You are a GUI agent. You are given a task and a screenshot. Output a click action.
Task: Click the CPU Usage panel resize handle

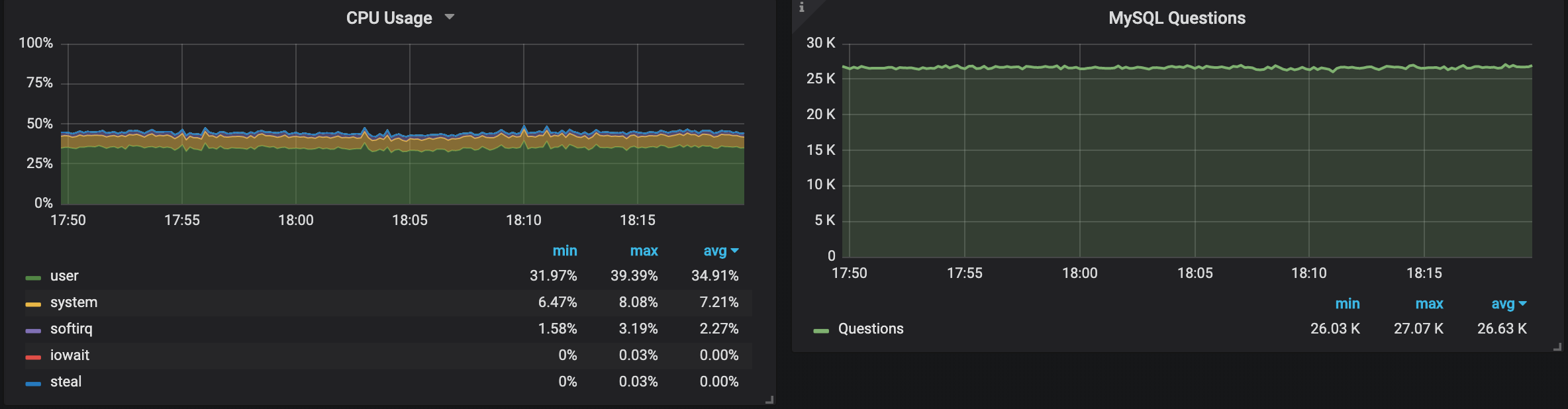point(769,400)
